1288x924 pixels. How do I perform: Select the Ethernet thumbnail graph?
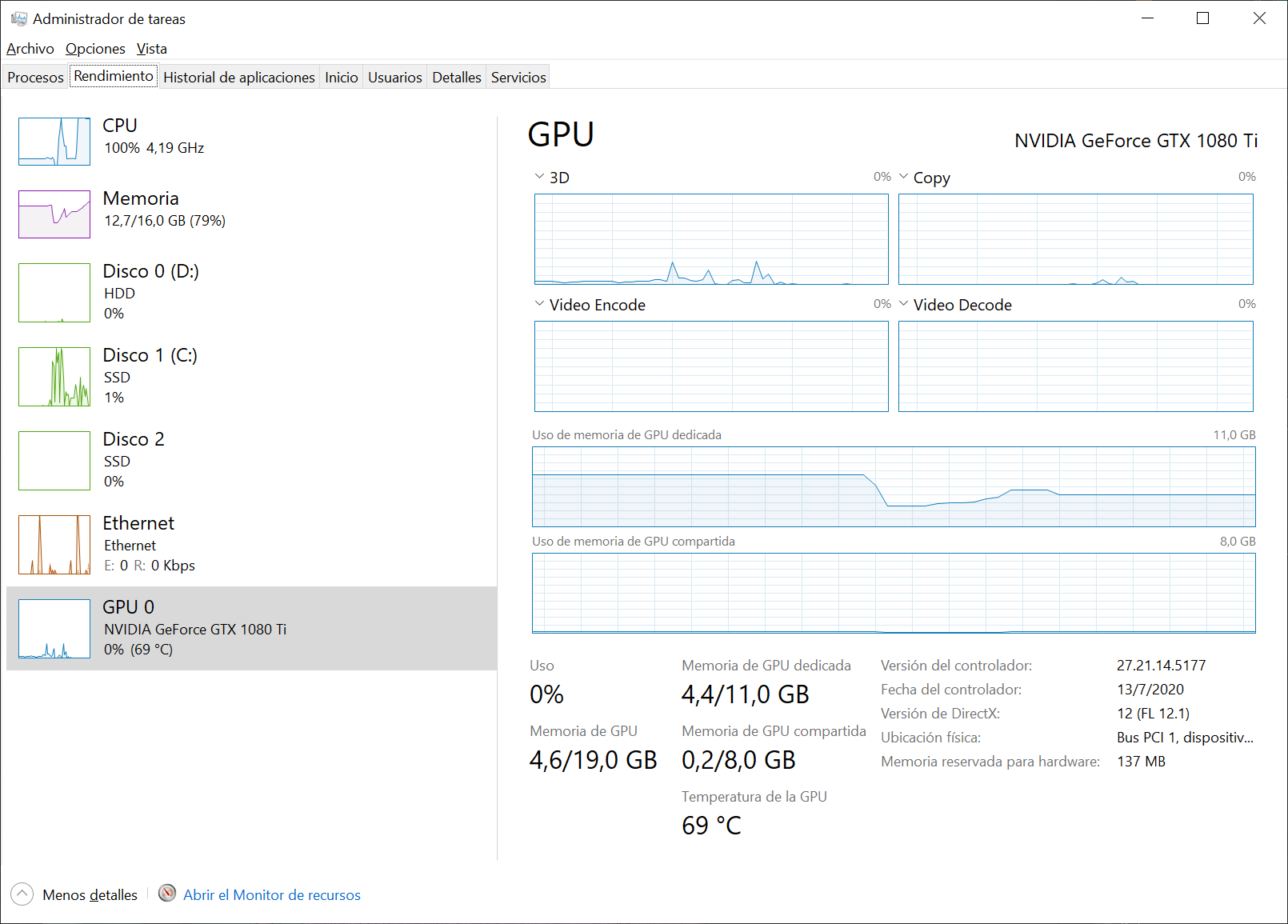(54, 545)
